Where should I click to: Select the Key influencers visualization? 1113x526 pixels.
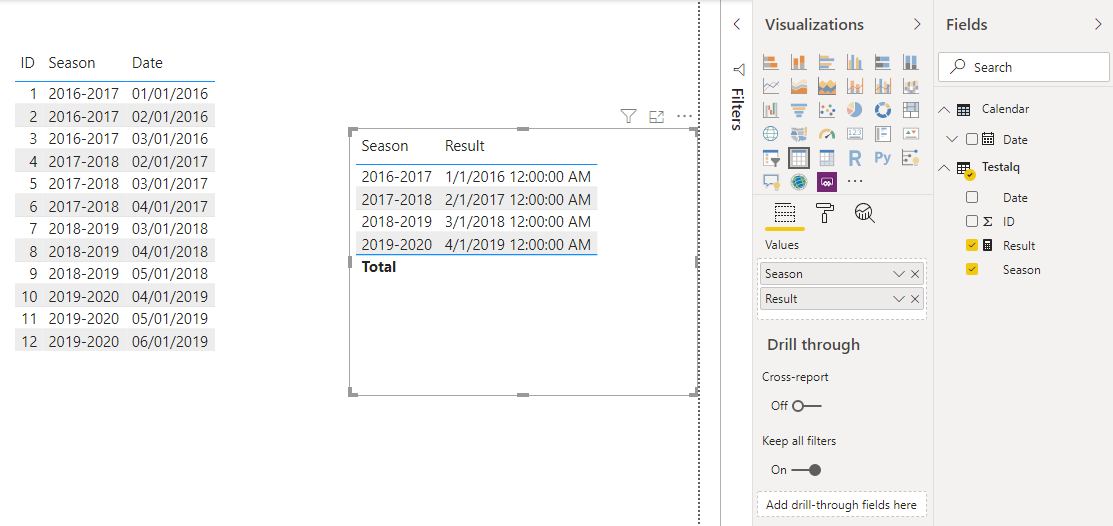911,158
